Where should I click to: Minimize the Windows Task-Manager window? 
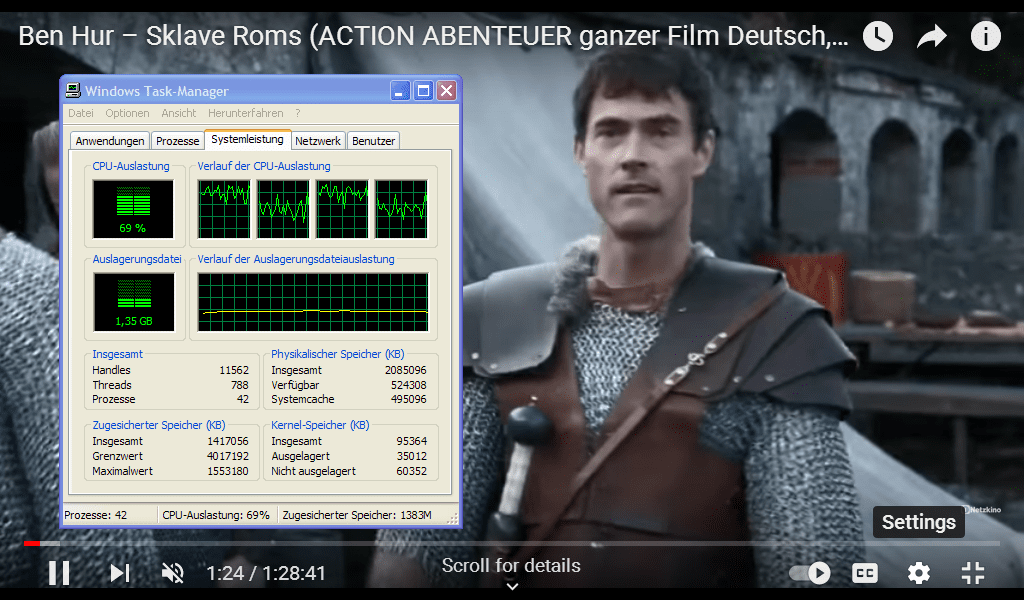pyautogui.click(x=400, y=91)
